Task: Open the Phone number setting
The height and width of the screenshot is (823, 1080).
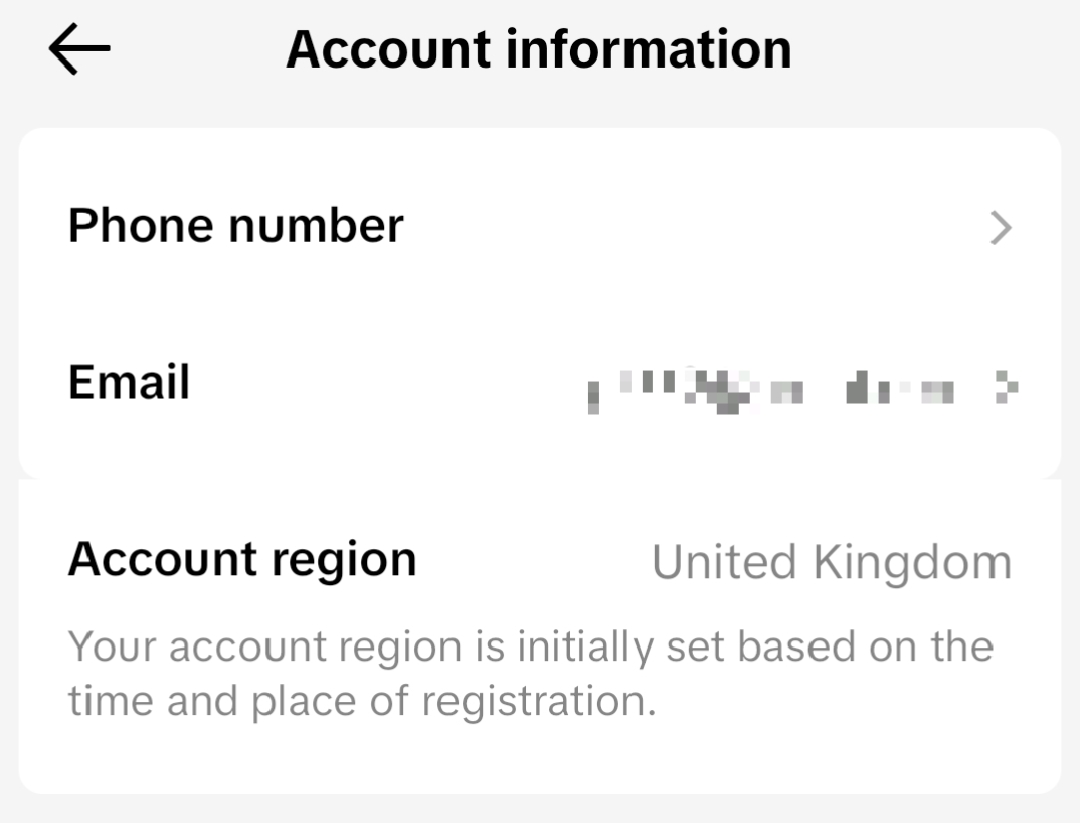Action: 540,227
